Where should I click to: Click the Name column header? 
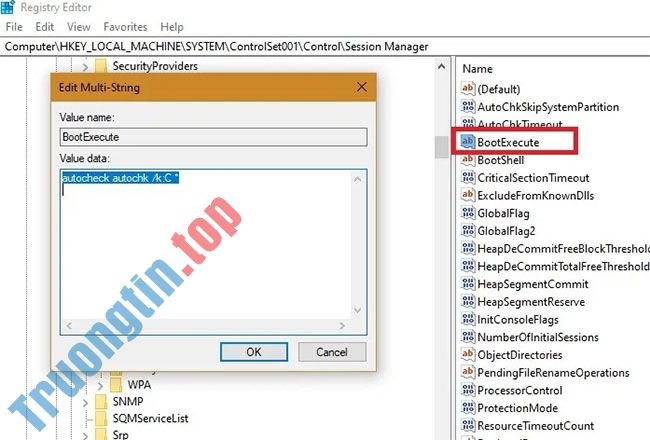pos(477,69)
